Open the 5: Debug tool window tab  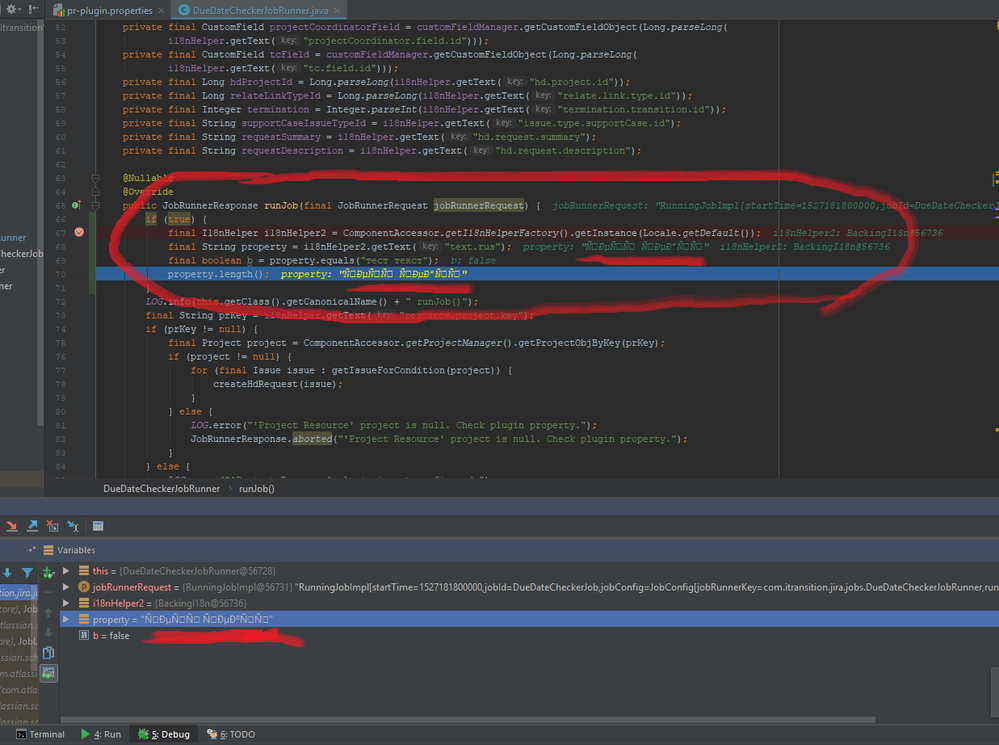pos(164,734)
